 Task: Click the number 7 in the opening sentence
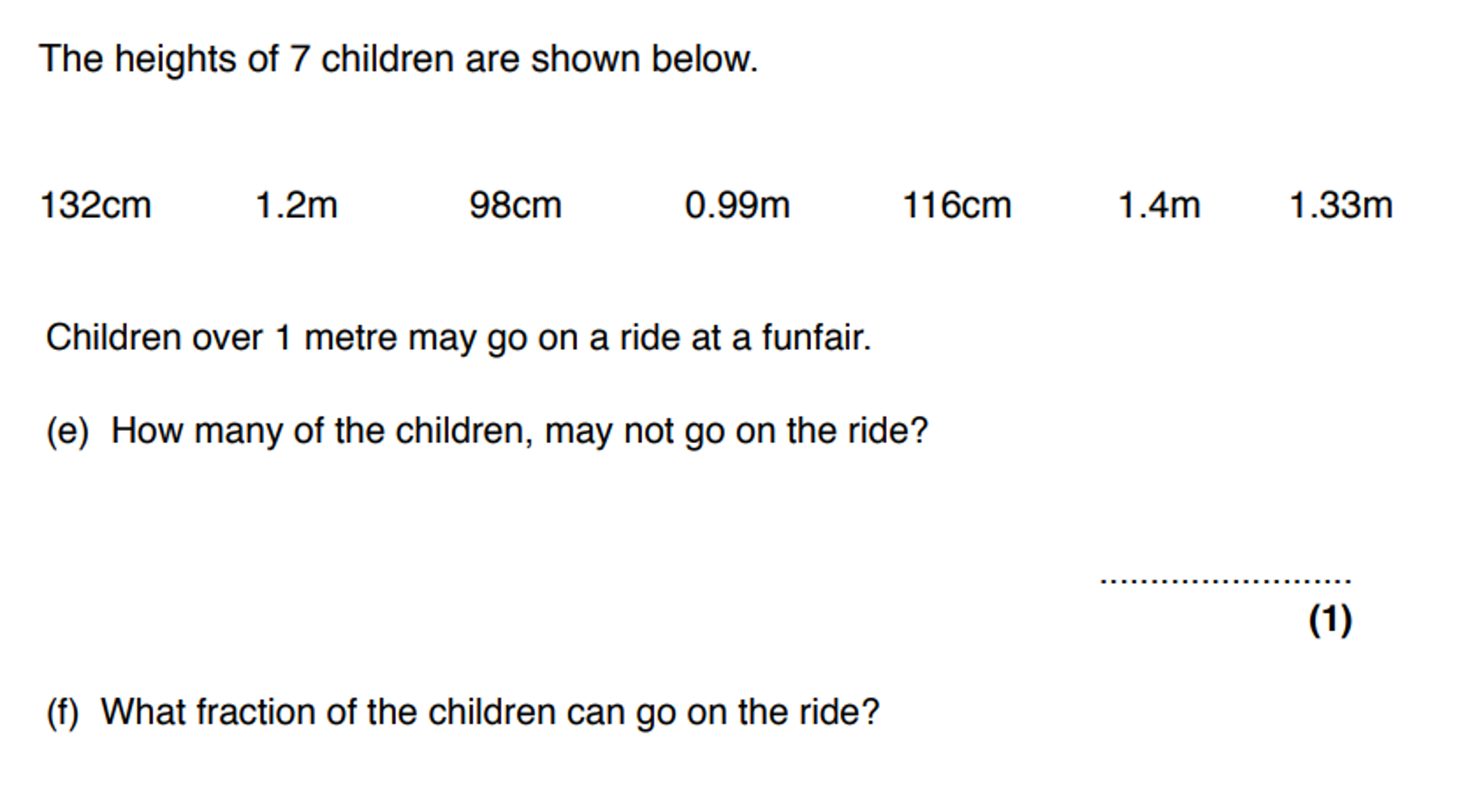(299, 59)
